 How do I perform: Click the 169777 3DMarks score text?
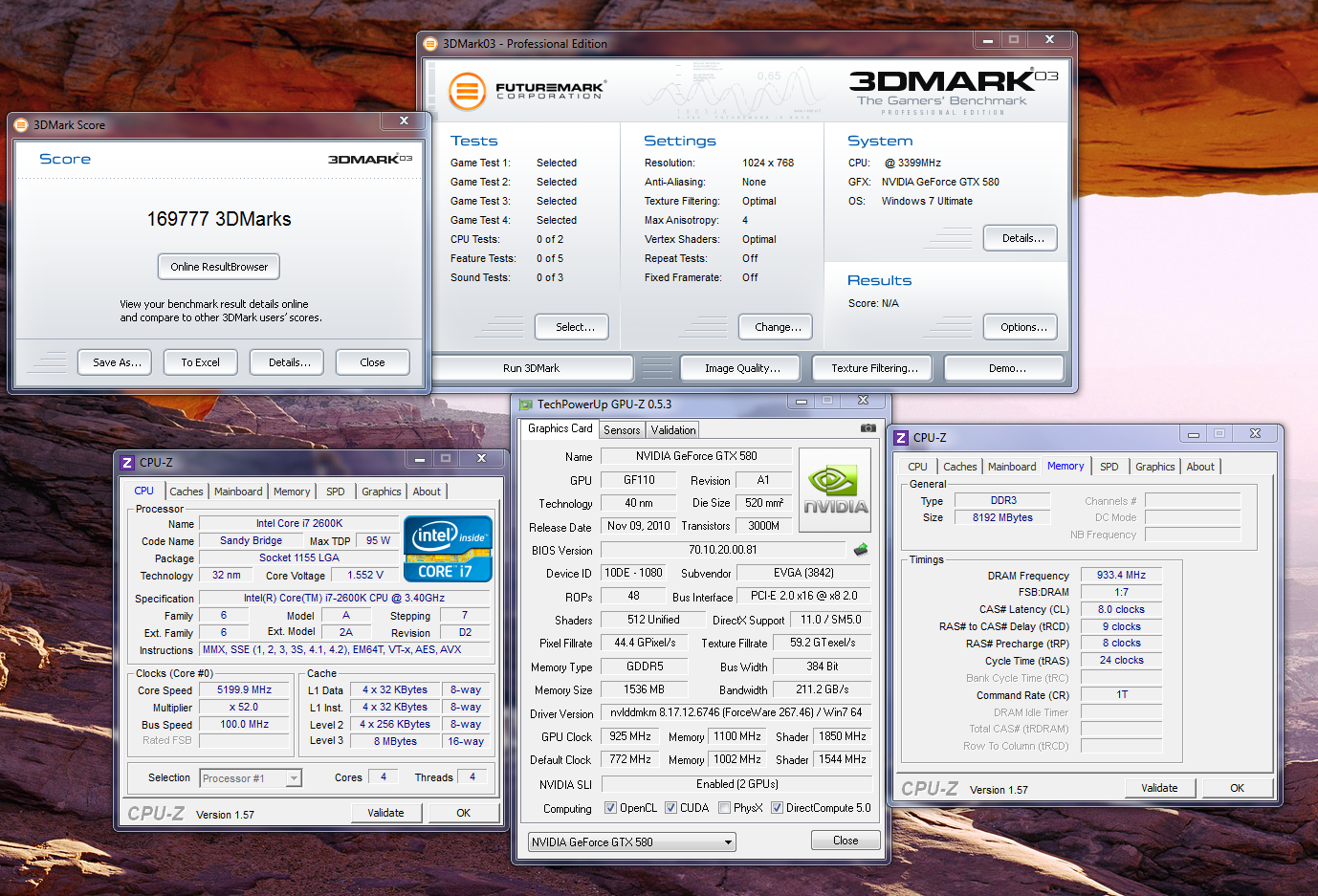tap(219, 219)
